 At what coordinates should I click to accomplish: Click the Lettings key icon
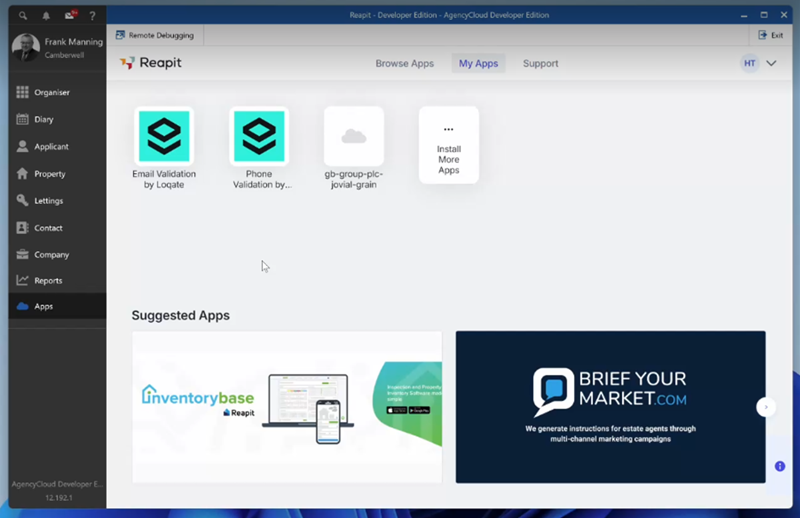tap(22, 200)
